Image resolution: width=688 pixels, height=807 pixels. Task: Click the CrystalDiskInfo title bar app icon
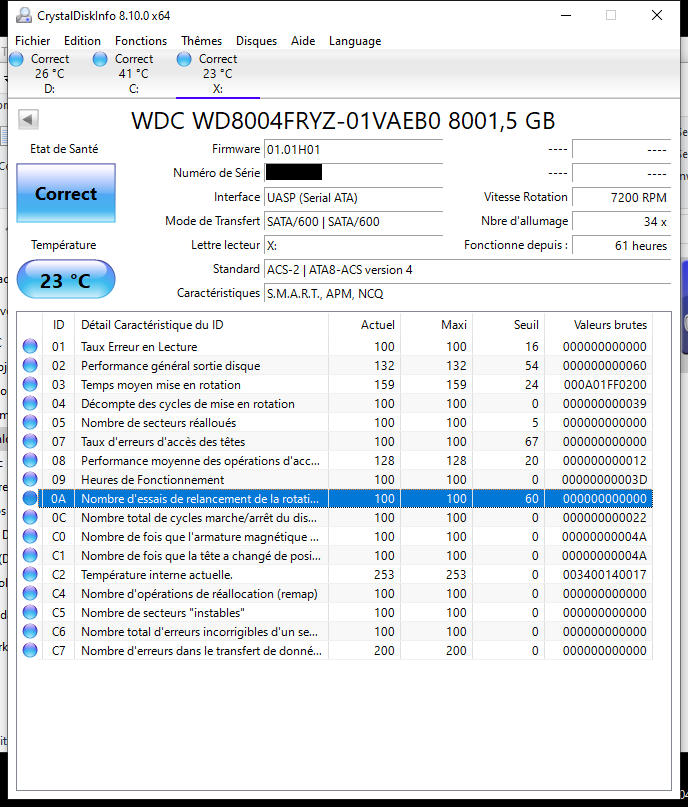tap(23, 15)
